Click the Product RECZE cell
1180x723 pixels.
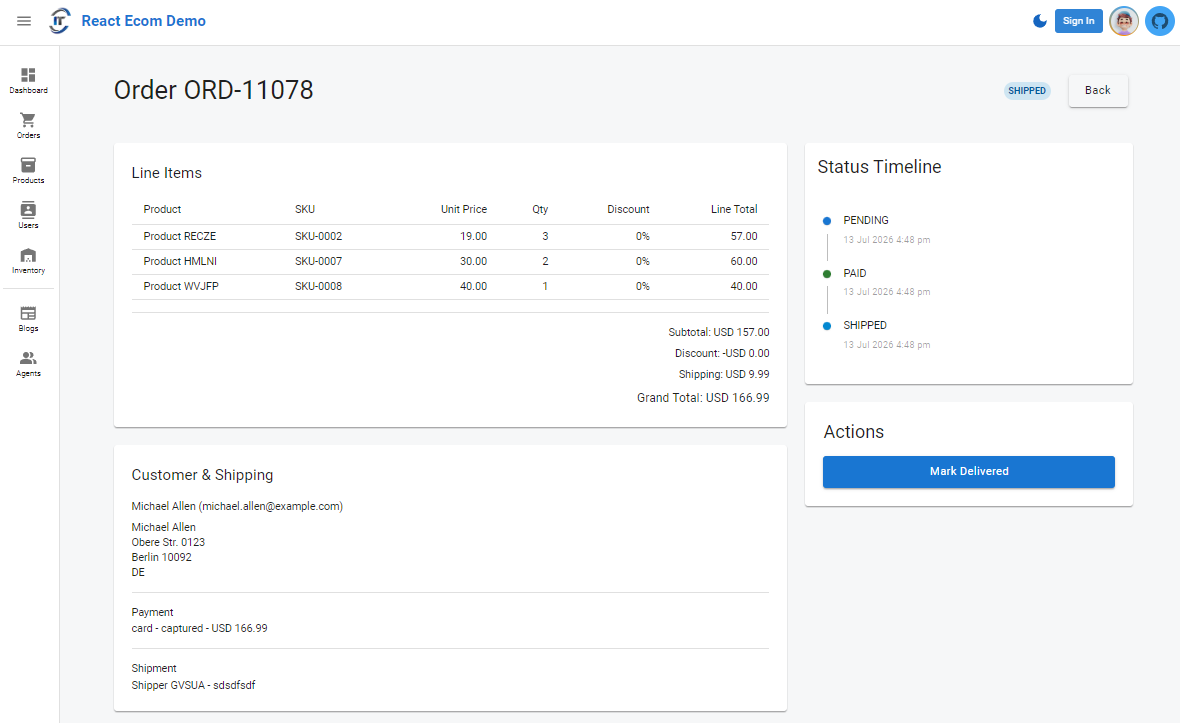tap(180, 236)
